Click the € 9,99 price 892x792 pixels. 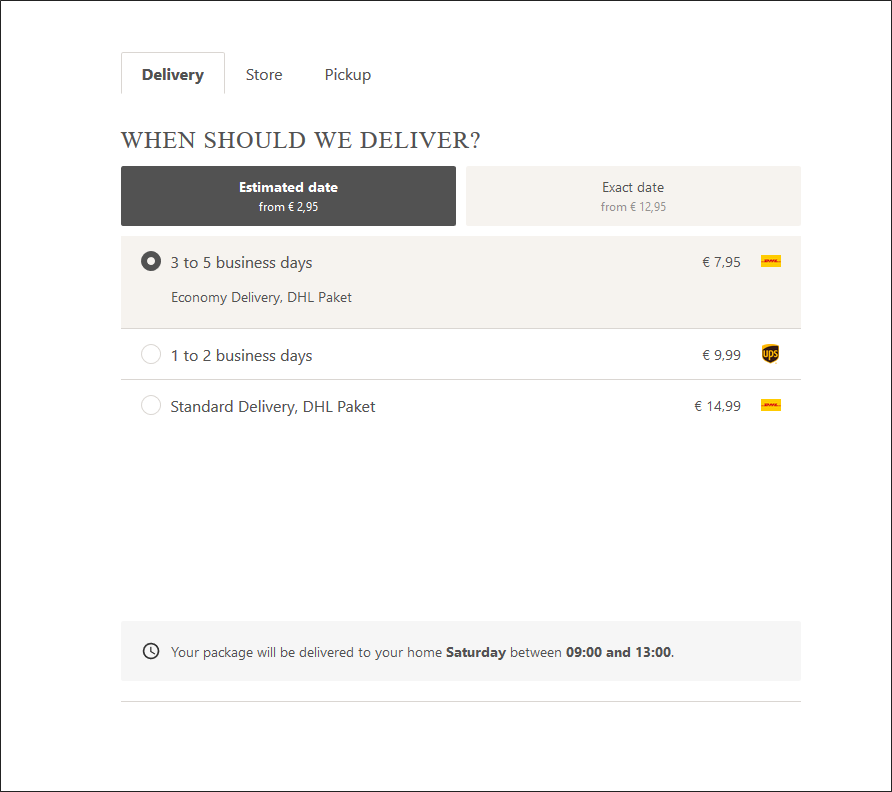click(x=721, y=355)
